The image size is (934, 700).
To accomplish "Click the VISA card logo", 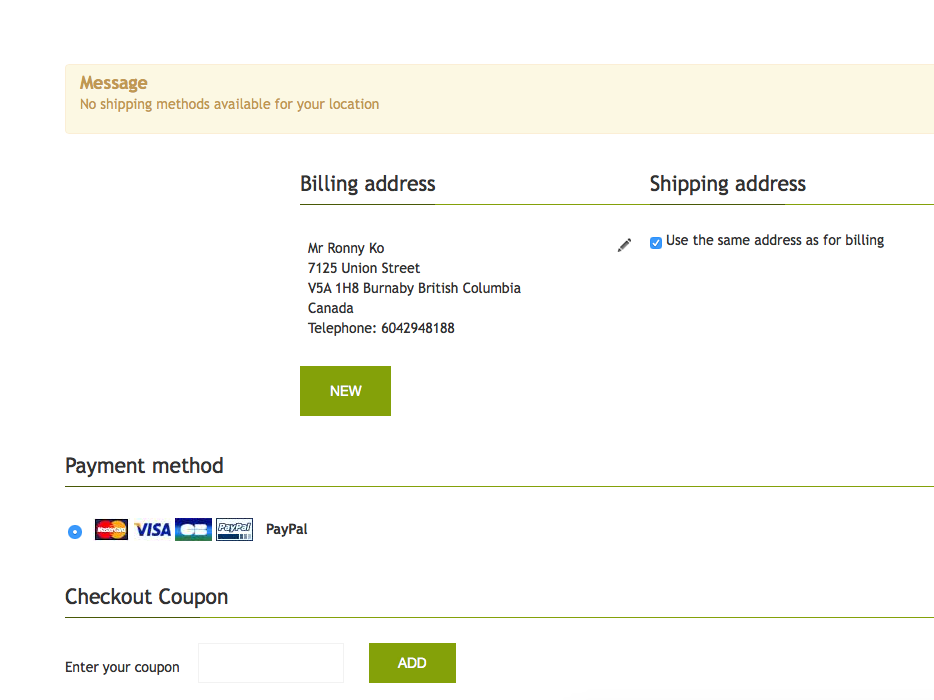I will [153, 530].
